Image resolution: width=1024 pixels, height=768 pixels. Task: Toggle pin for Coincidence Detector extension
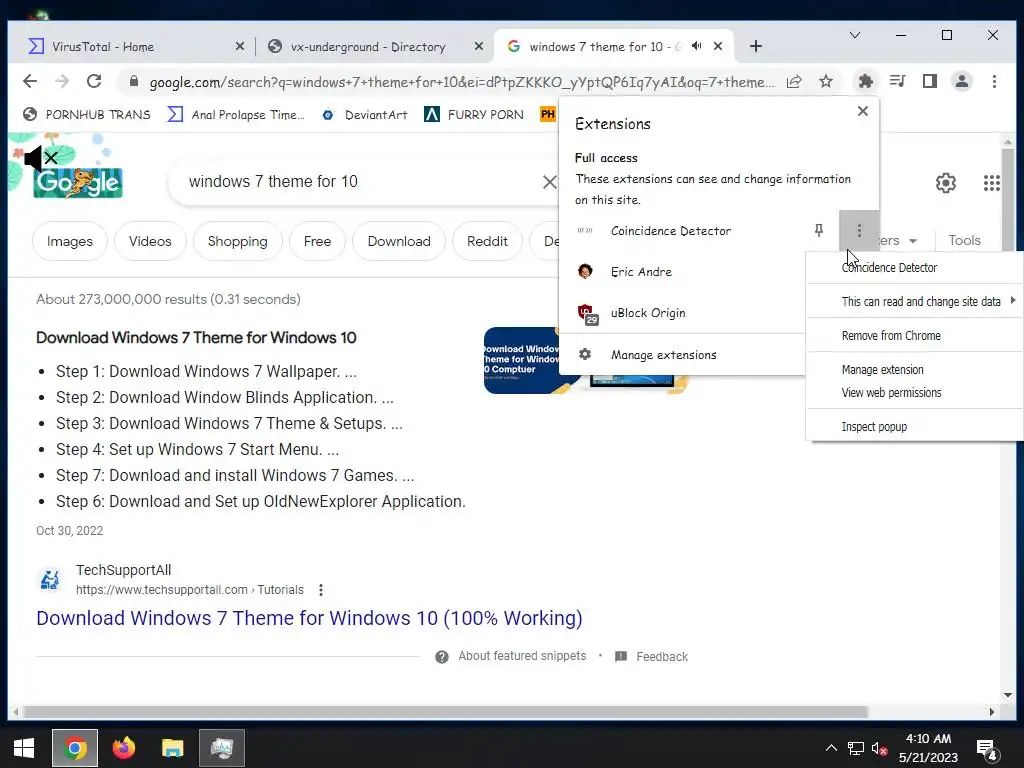point(818,230)
